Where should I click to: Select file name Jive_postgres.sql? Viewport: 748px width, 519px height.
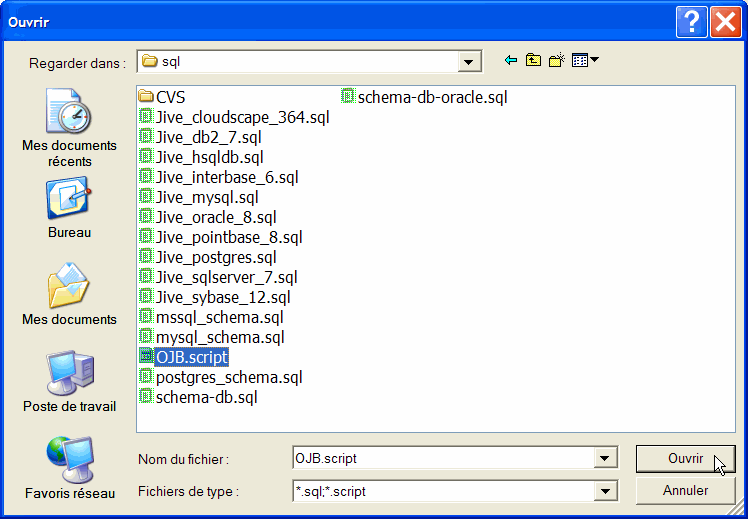click(216, 258)
